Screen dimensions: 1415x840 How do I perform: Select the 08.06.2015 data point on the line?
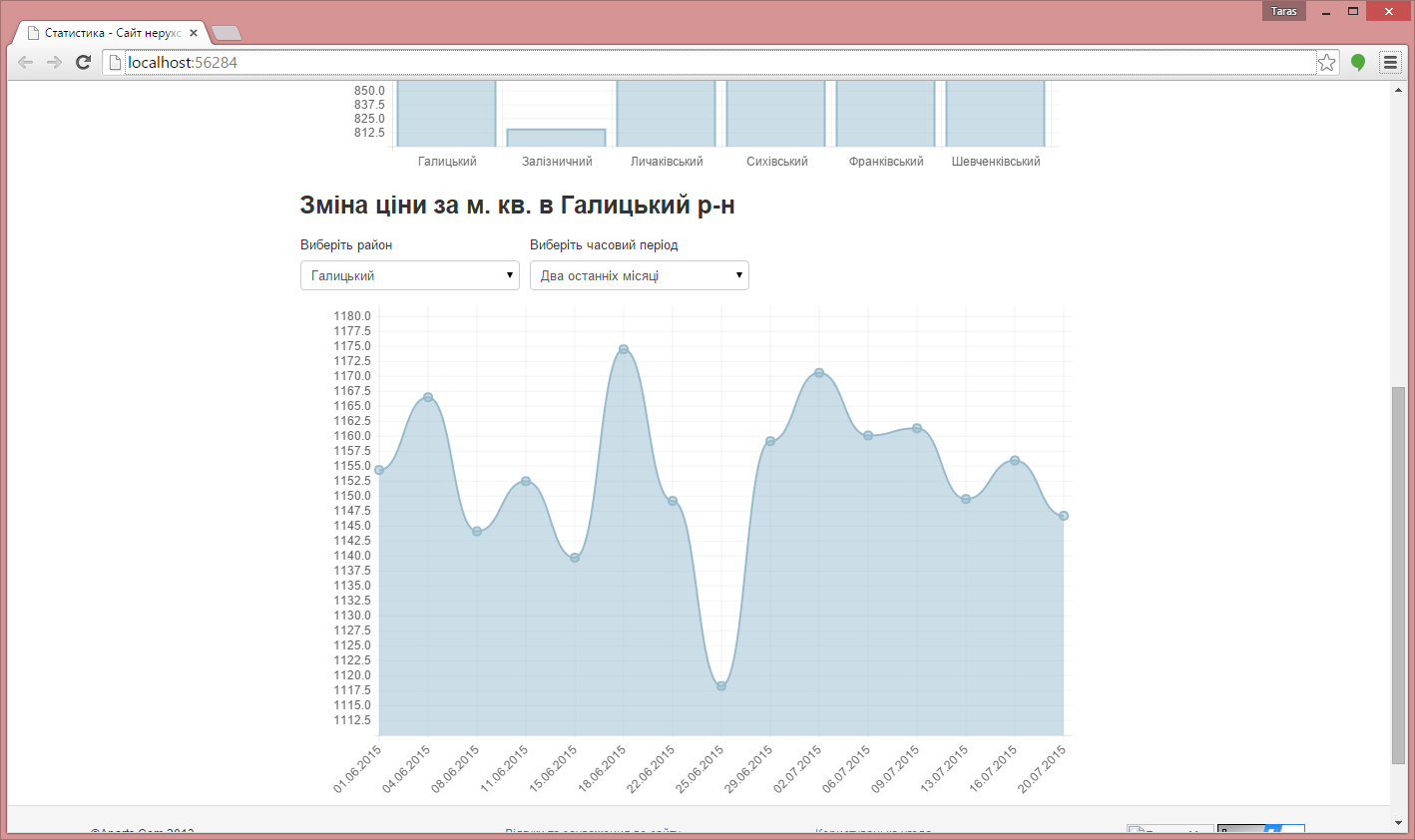477,532
